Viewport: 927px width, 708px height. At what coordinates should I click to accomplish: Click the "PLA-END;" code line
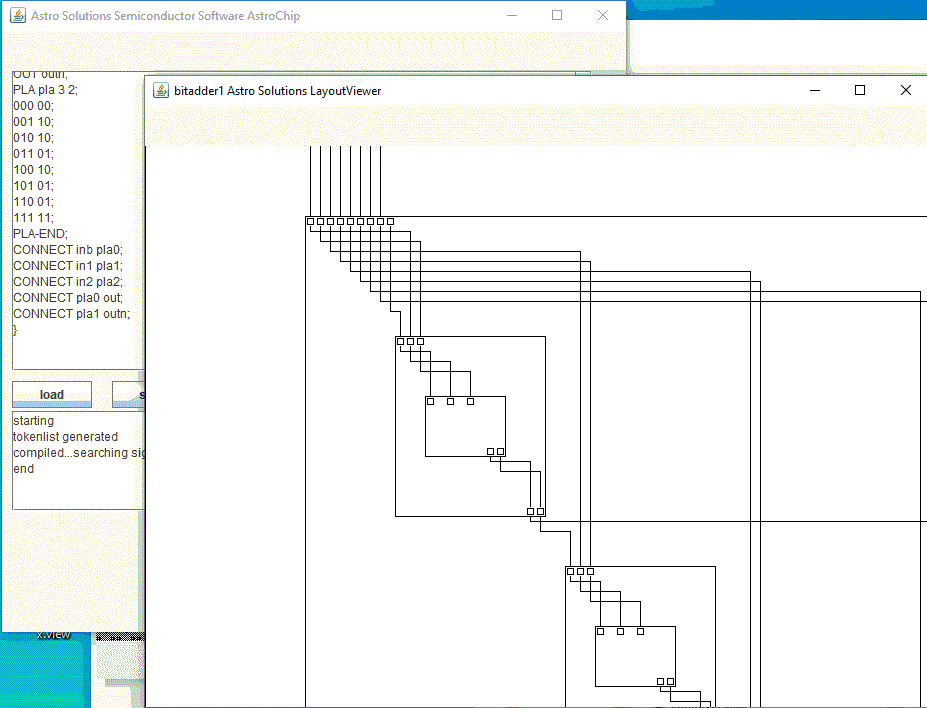pos(40,233)
